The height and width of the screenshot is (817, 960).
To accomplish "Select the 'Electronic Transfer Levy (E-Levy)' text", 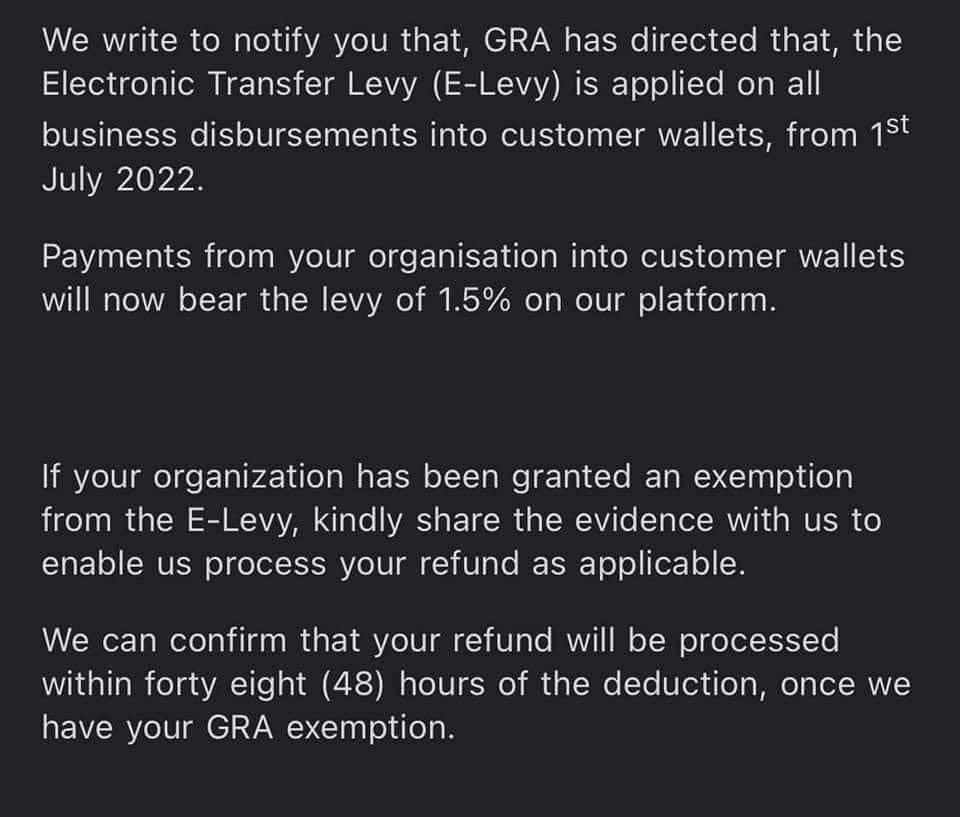I will [301, 84].
